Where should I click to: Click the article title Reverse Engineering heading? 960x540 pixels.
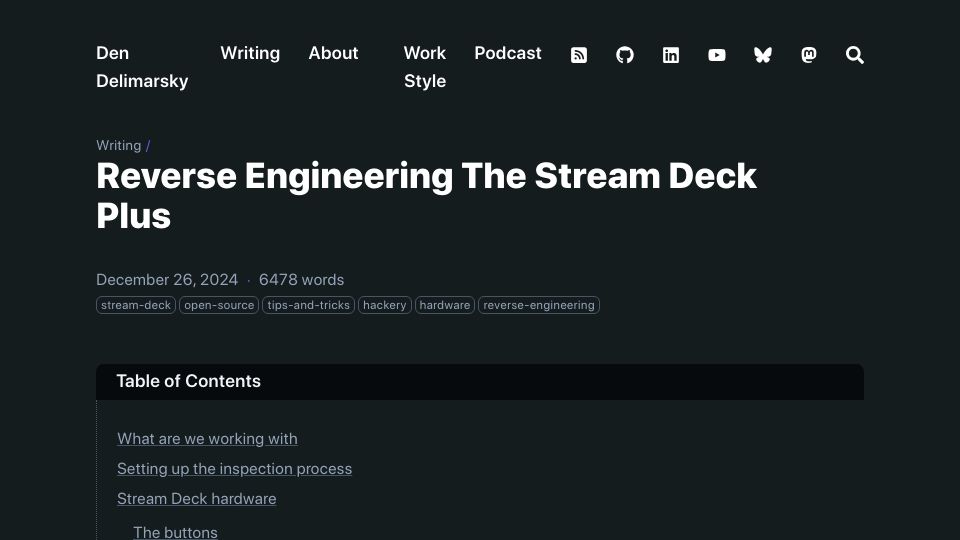click(x=426, y=196)
